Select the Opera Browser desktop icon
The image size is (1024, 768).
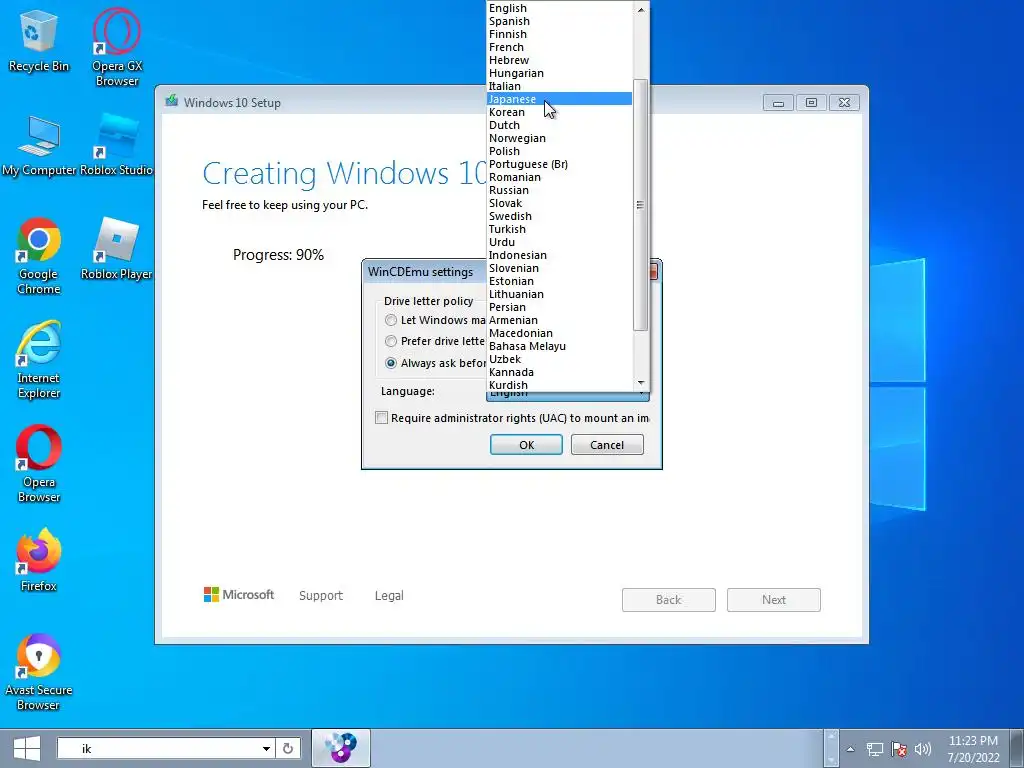click(39, 464)
